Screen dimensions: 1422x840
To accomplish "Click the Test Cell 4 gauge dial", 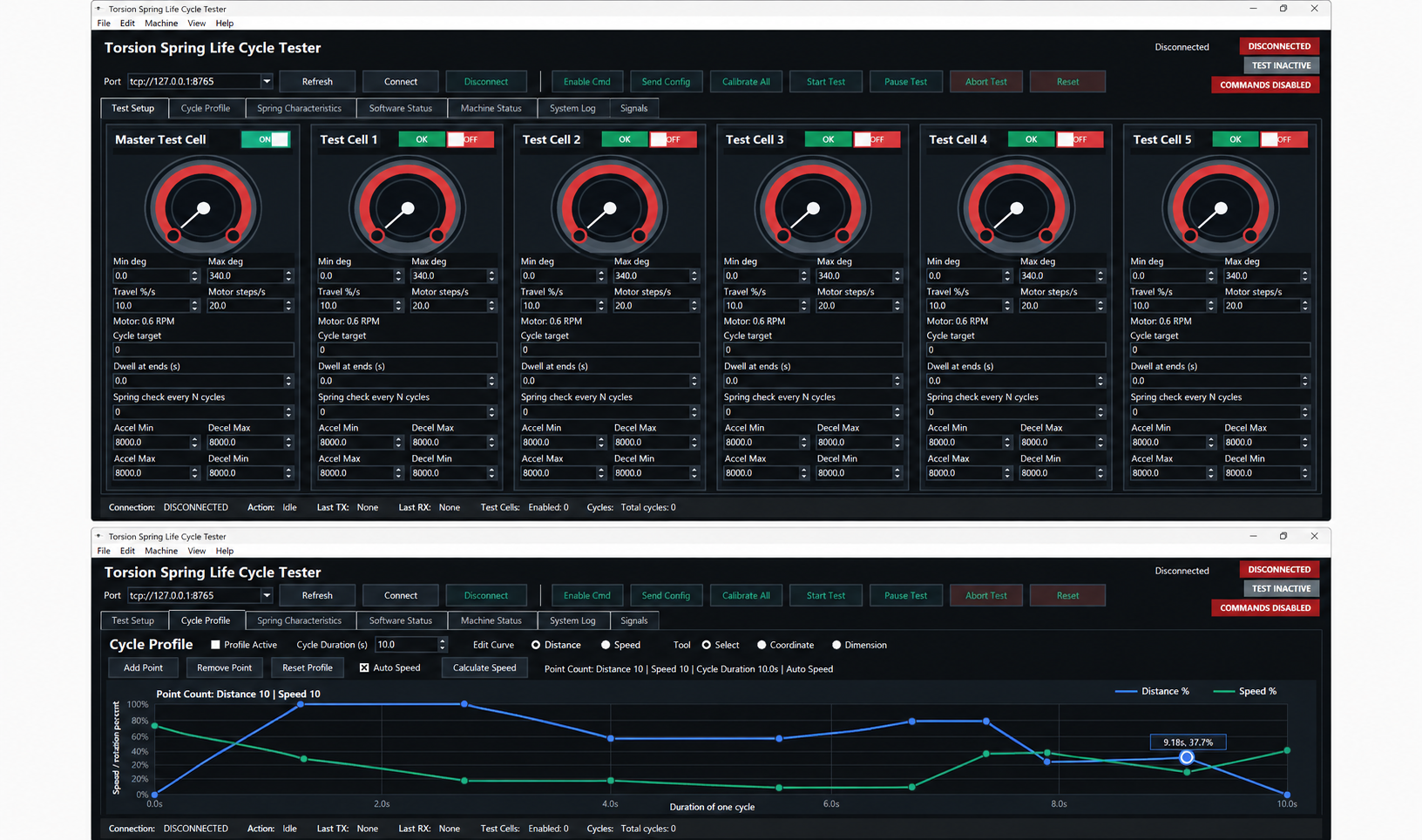I will (1015, 208).
